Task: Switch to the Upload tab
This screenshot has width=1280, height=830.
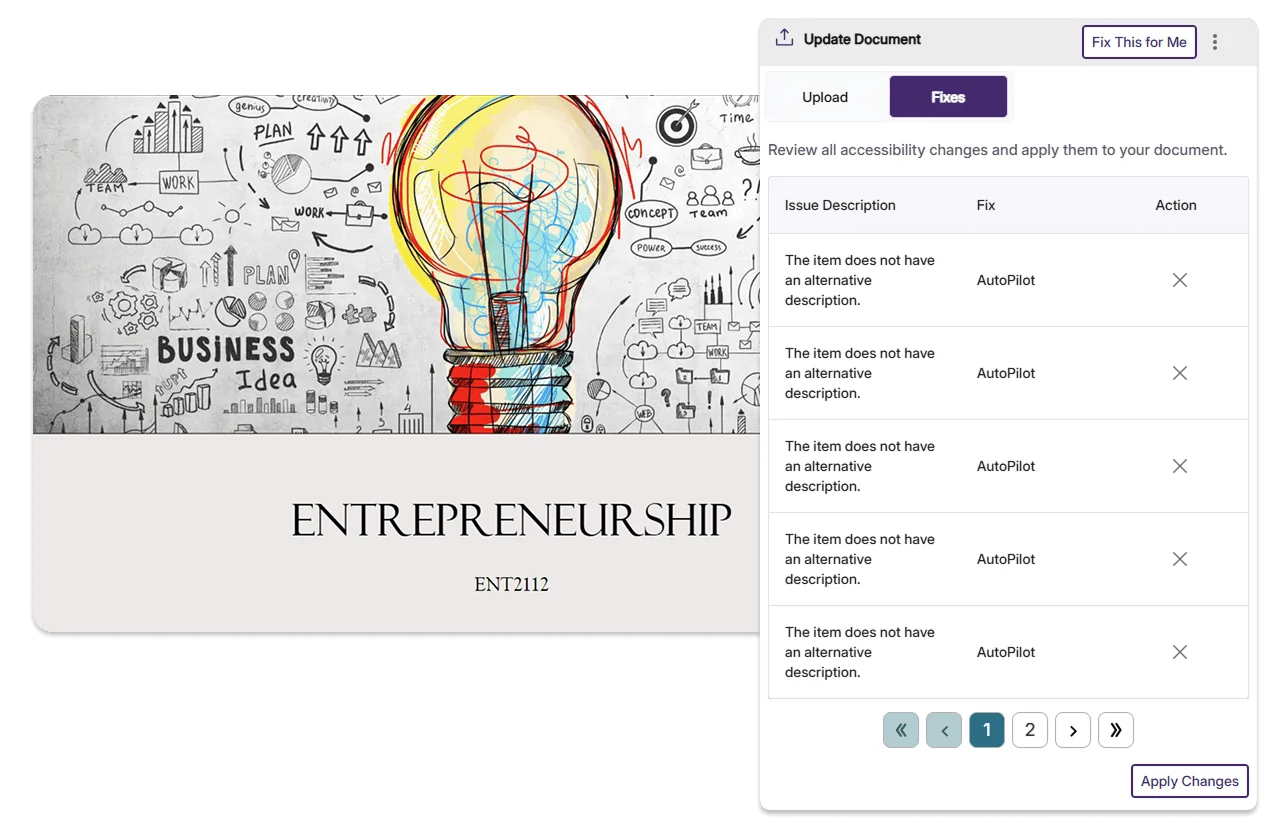Action: pos(825,97)
